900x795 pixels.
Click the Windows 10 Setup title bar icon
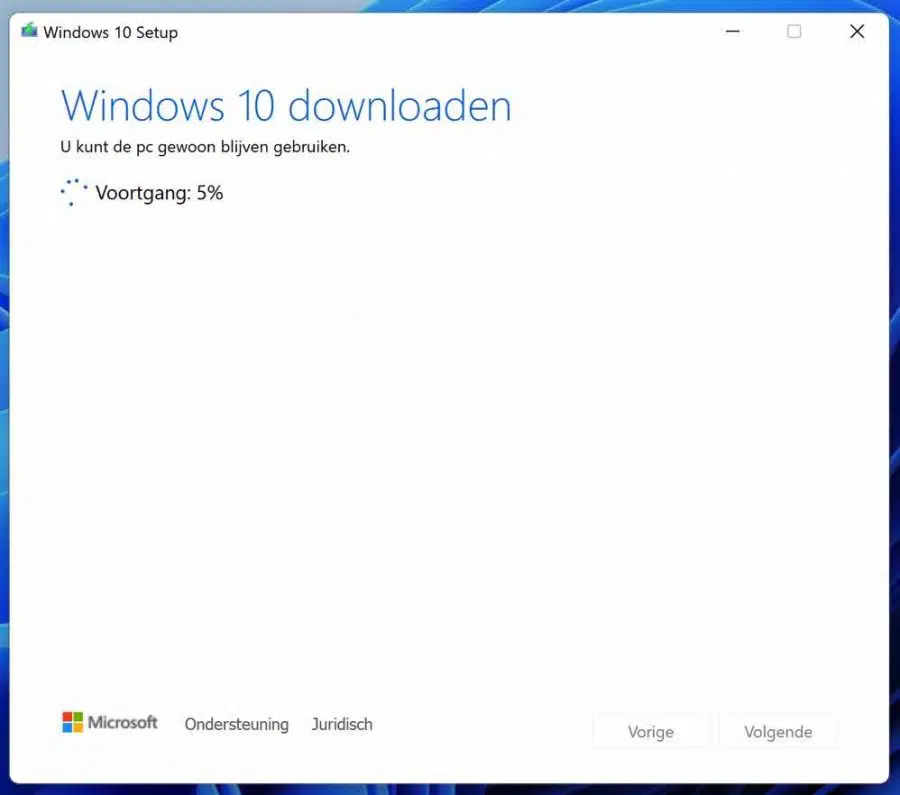29,30
